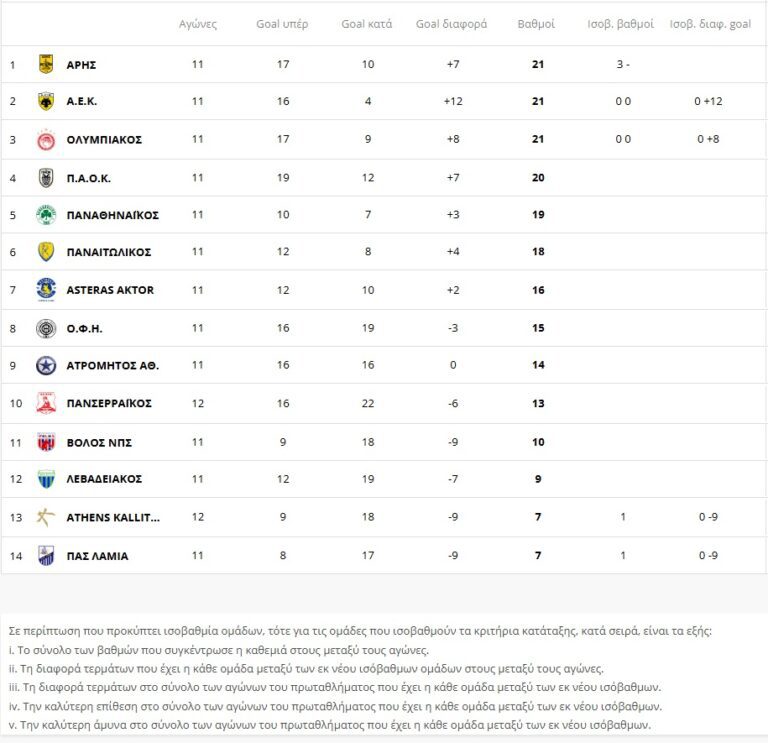
Task: Click the ATHENS KALLITHEA logo
Action: 45,517
